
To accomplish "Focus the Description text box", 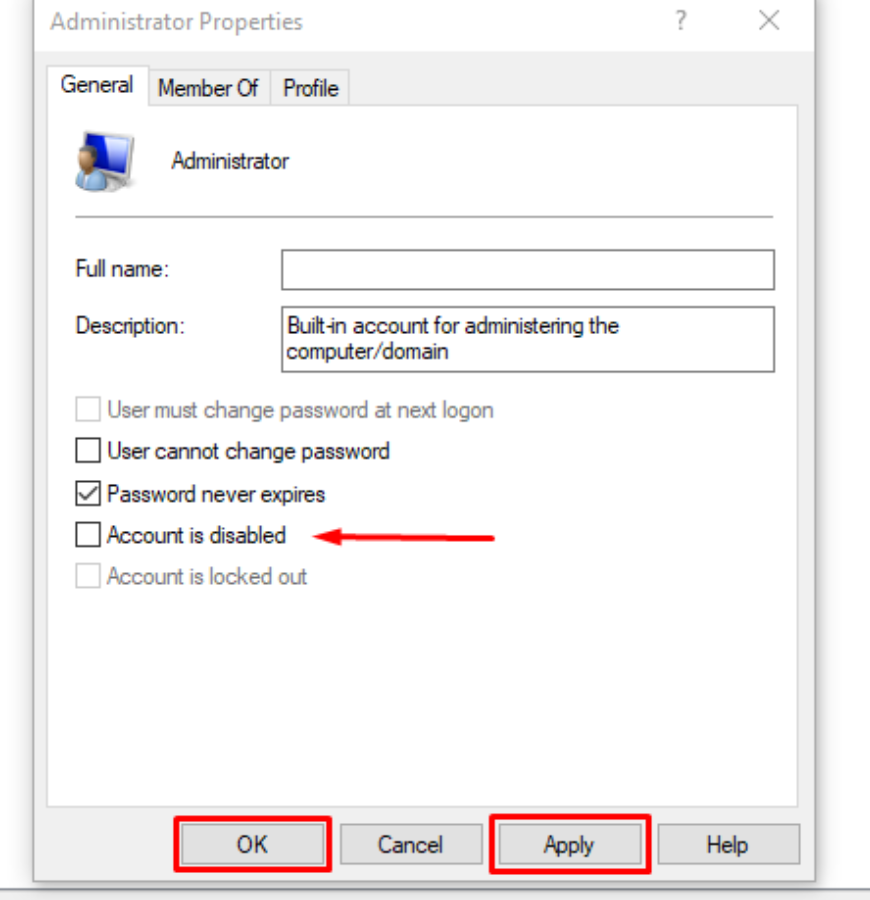I will [528, 339].
